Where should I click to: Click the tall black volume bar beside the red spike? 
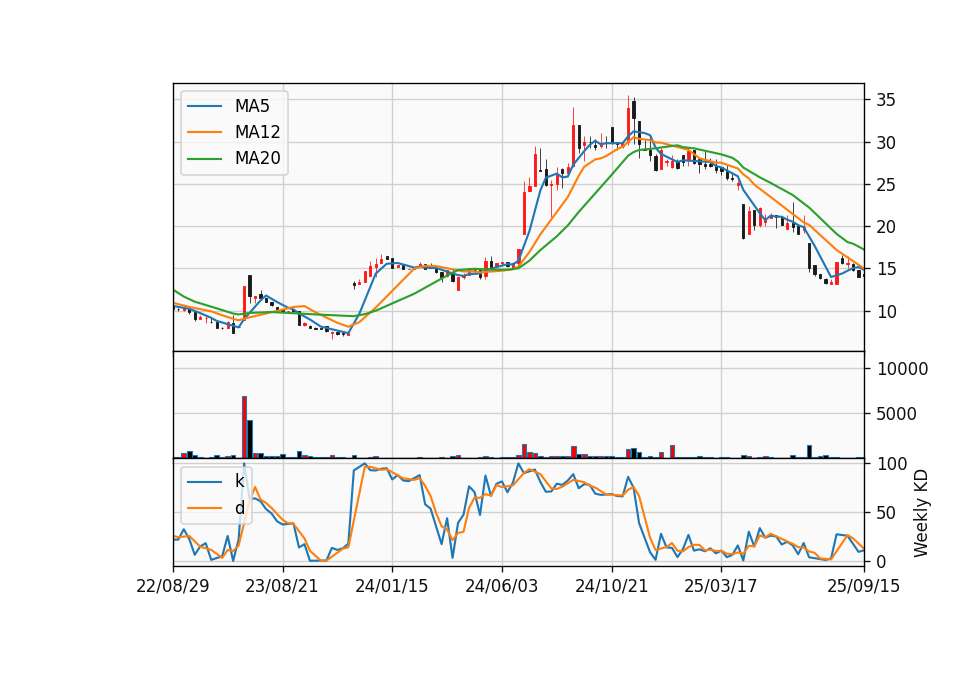coord(250,440)
